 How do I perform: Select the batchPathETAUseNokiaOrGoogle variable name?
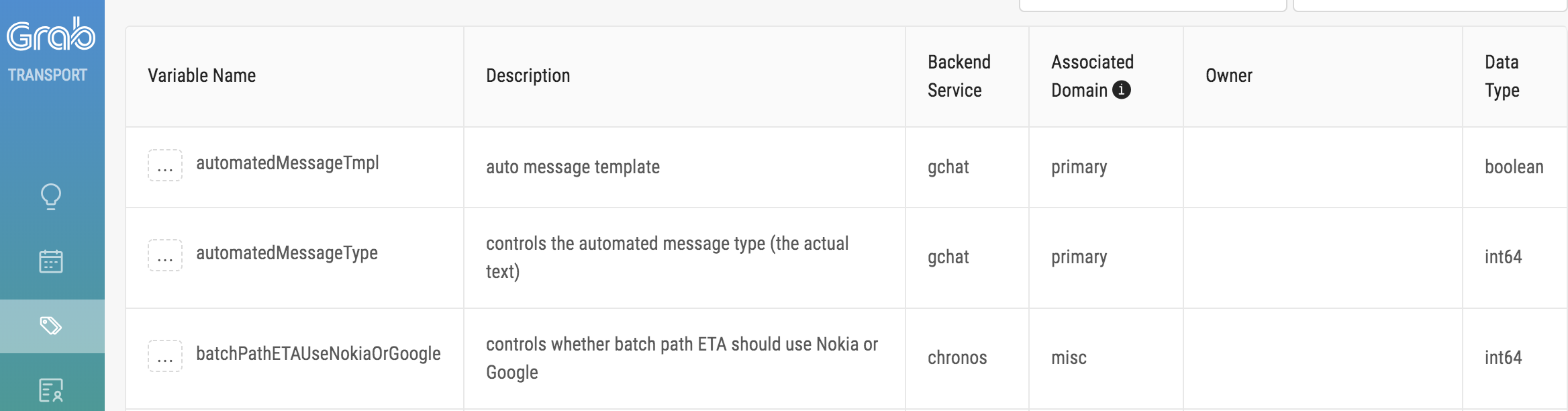coord(318,354)
